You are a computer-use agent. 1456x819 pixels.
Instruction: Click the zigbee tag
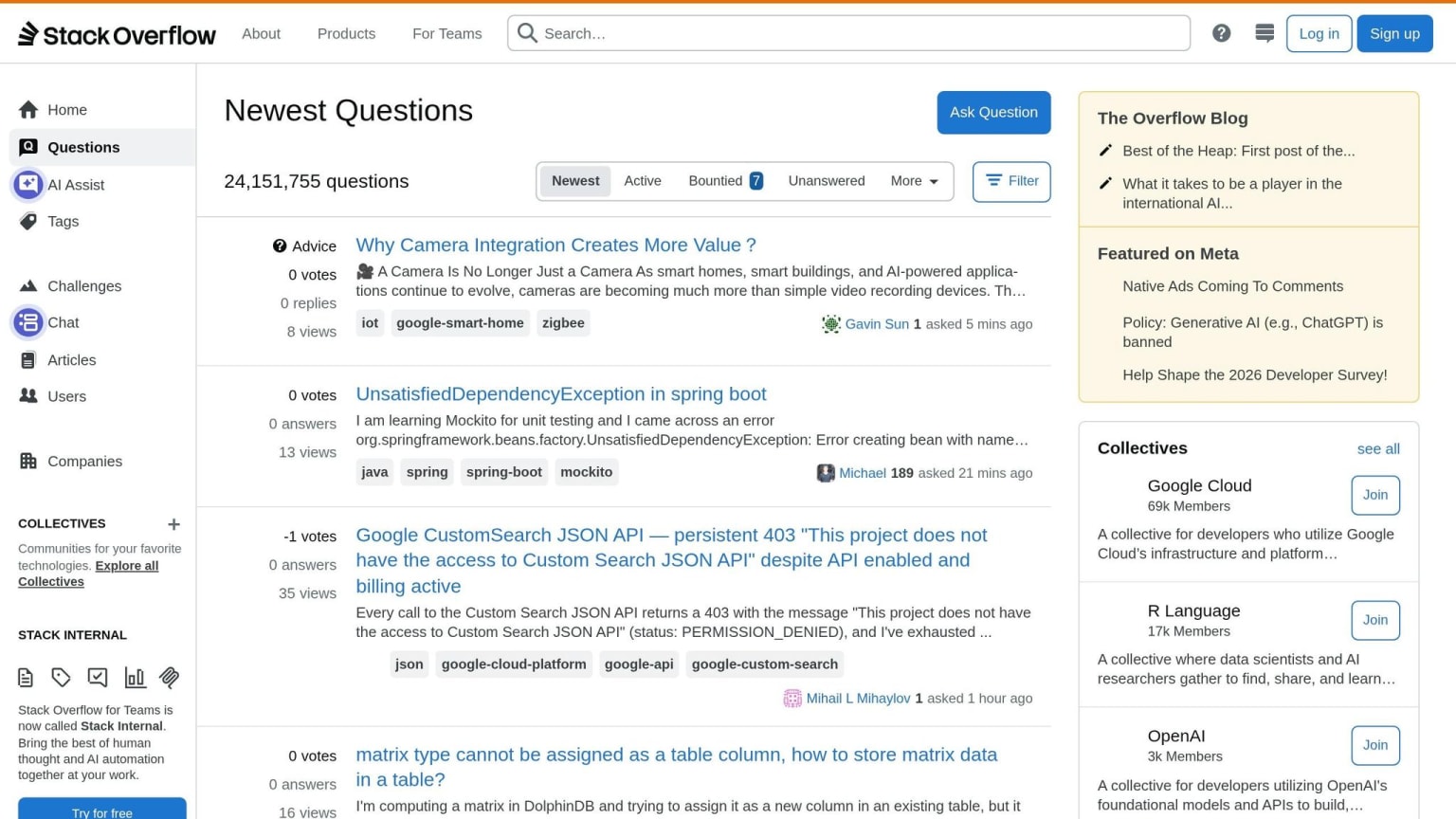[563, 323]
